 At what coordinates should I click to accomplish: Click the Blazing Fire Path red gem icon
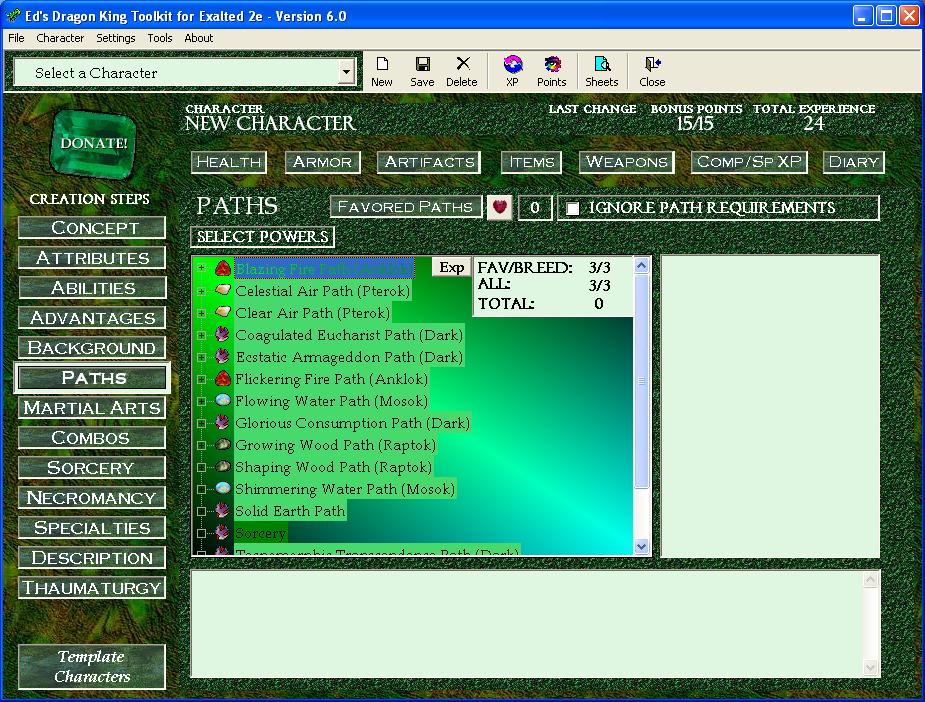pyautogui.click(x=222, y=268)
